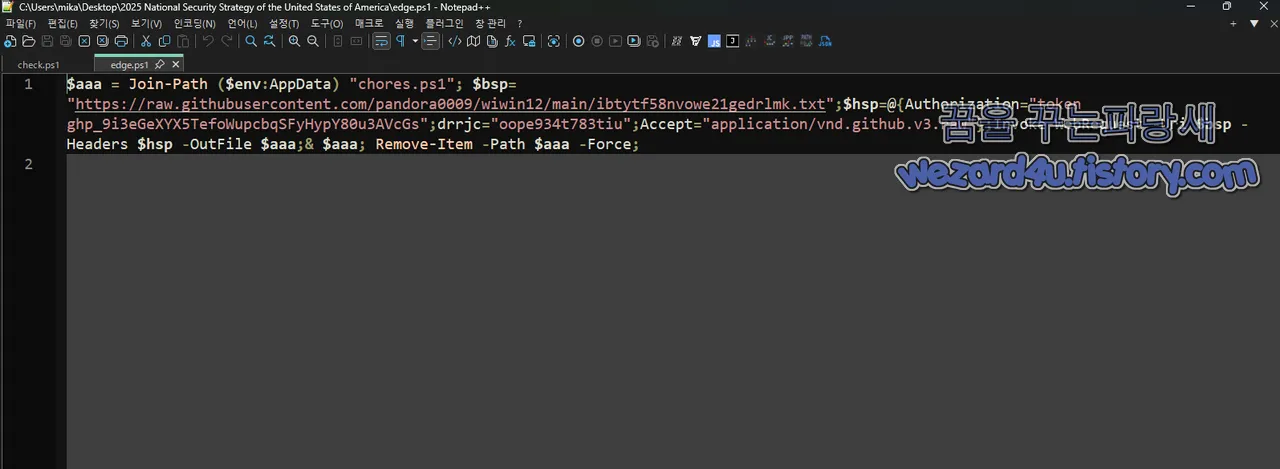This screenshot has width=1280, height=469.
Task: Click the Save file icon
Action: click(47, 41)
